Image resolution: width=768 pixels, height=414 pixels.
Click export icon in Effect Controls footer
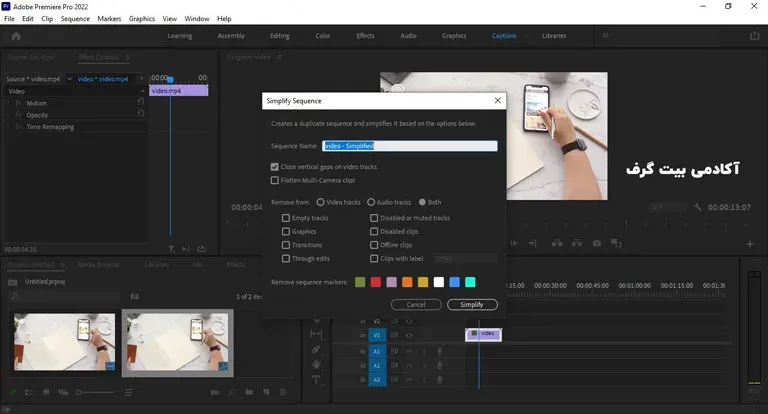click(x=201, y=249)
